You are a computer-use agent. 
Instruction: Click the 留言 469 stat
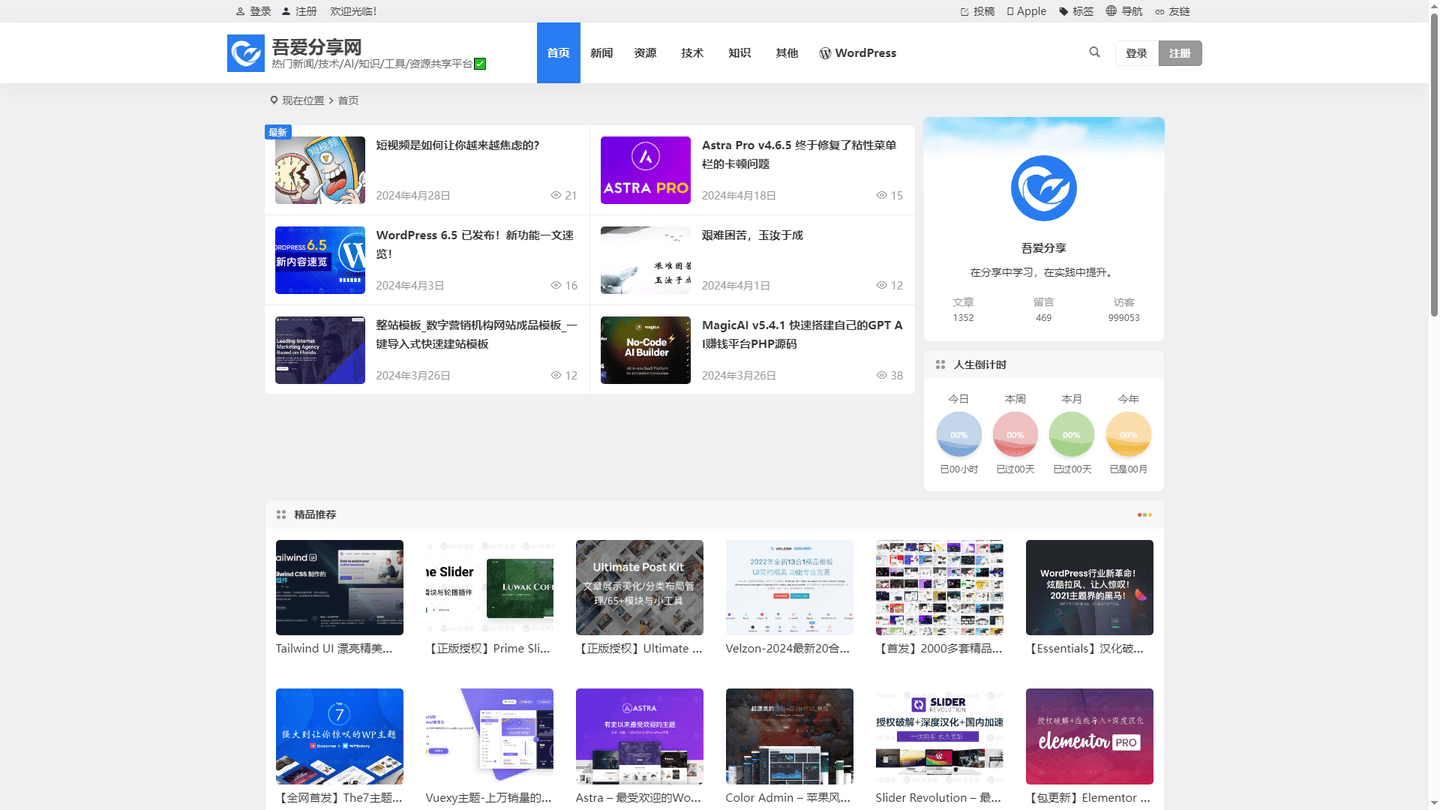1043,309
